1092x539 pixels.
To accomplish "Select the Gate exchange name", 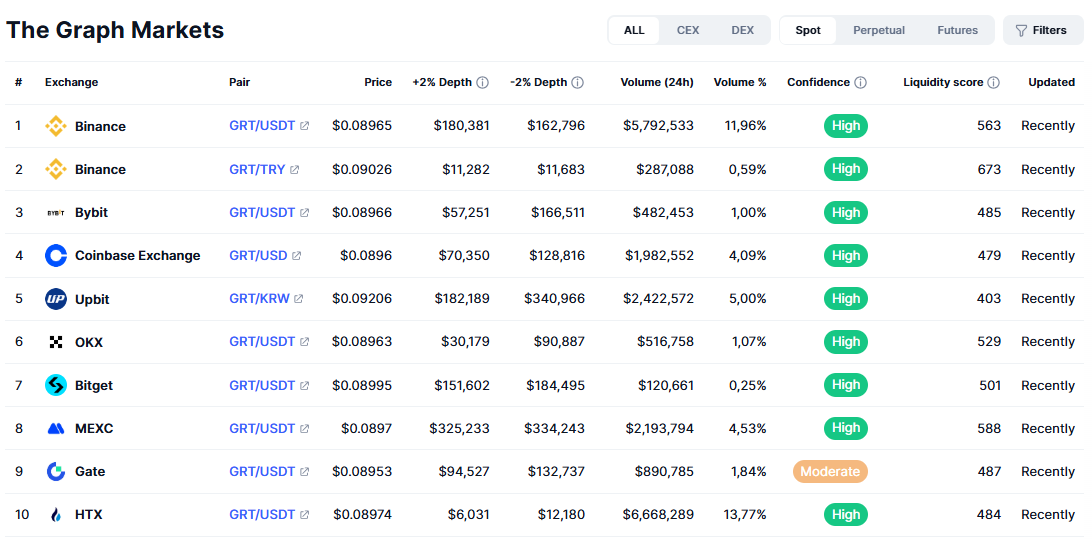I will tap(90, 471).
